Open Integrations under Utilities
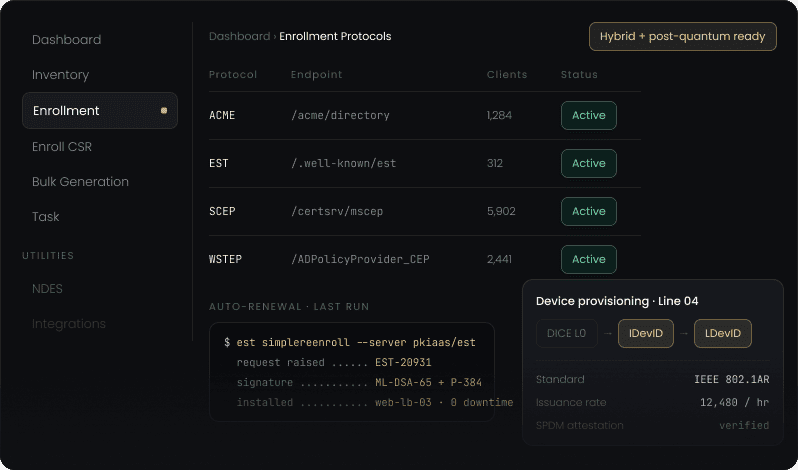 (x=69, y=324)
